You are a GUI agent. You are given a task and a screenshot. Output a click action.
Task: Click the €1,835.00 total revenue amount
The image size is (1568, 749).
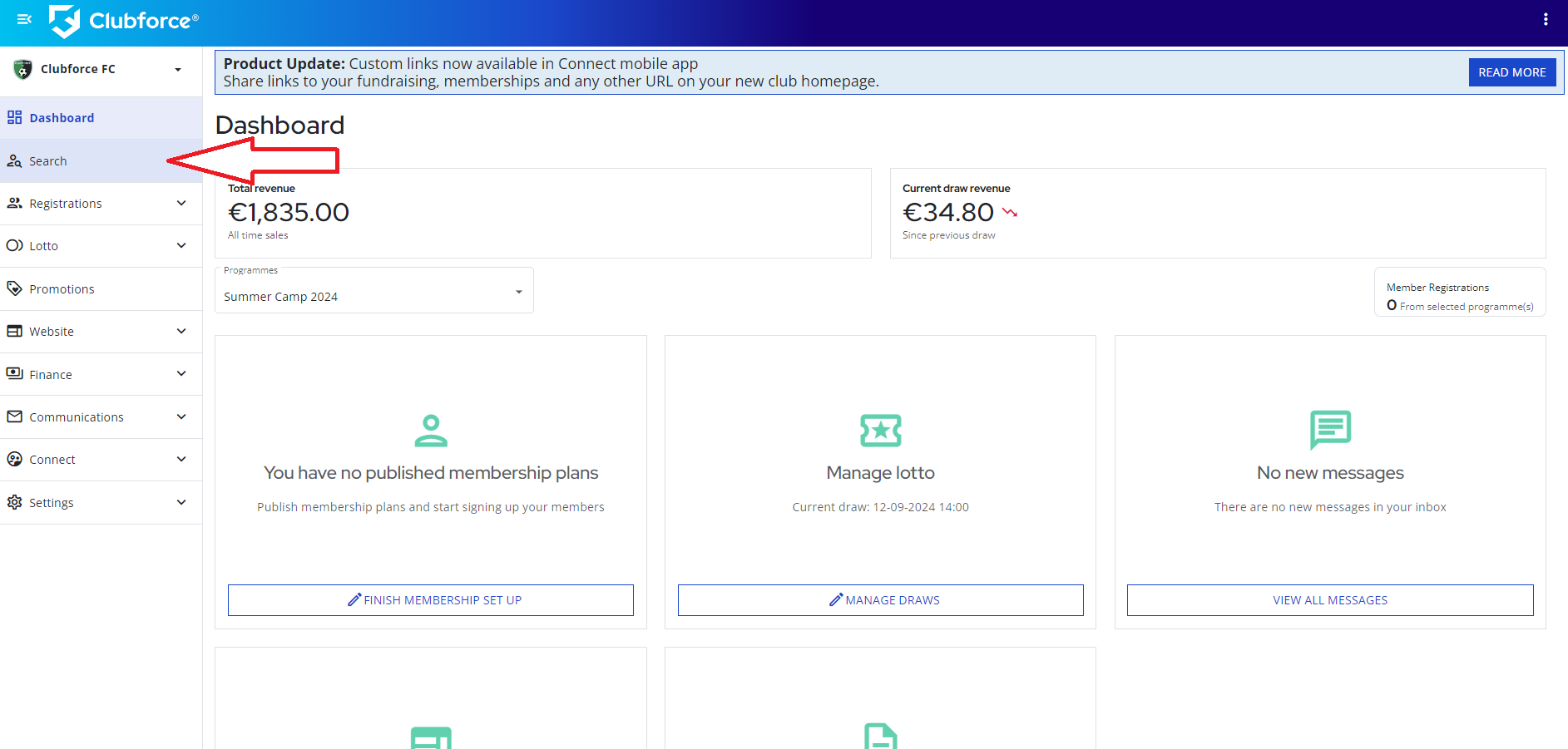click(x=289, y=213)
